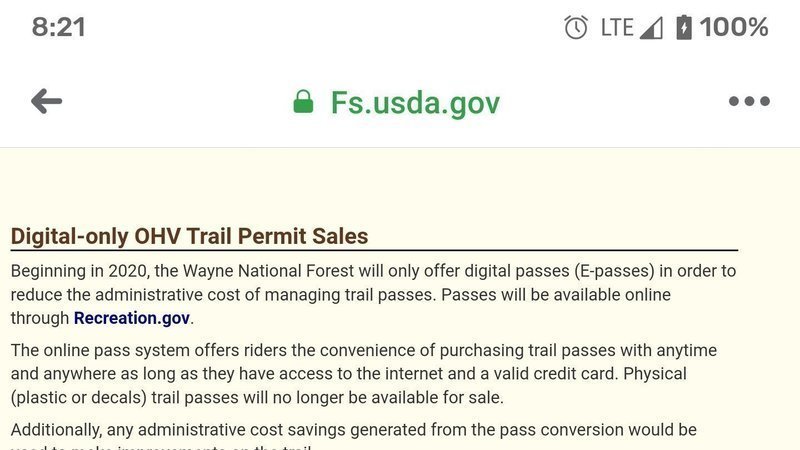This screenshot has width=800, height=450.
Task: Tap the LTE network indicator
Action: 617,28
